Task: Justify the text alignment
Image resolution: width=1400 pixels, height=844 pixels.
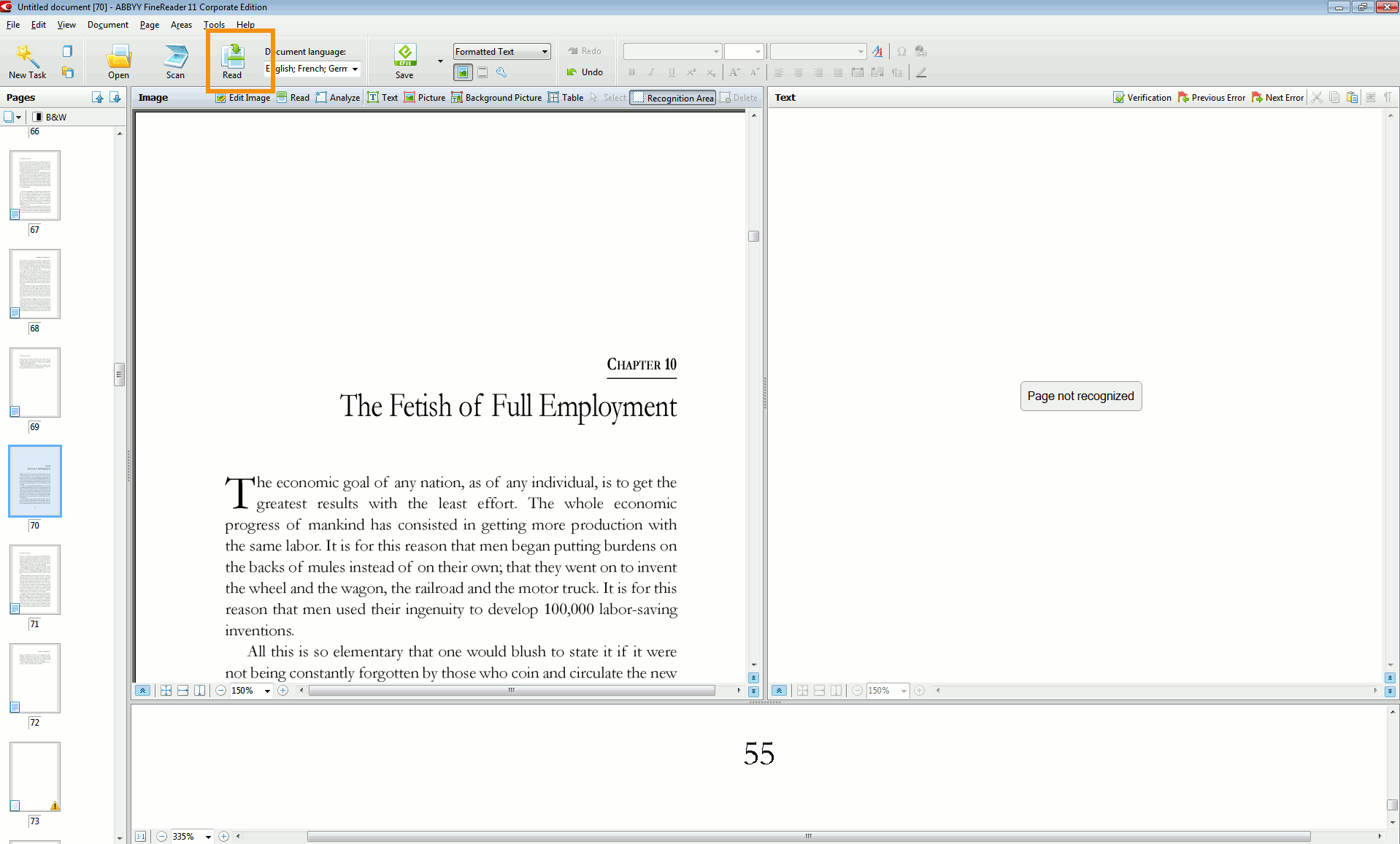Action: coord(838,72)
